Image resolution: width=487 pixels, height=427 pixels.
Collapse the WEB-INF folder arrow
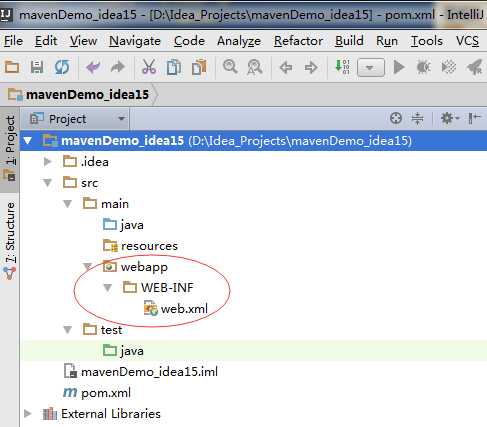point(107,288)
